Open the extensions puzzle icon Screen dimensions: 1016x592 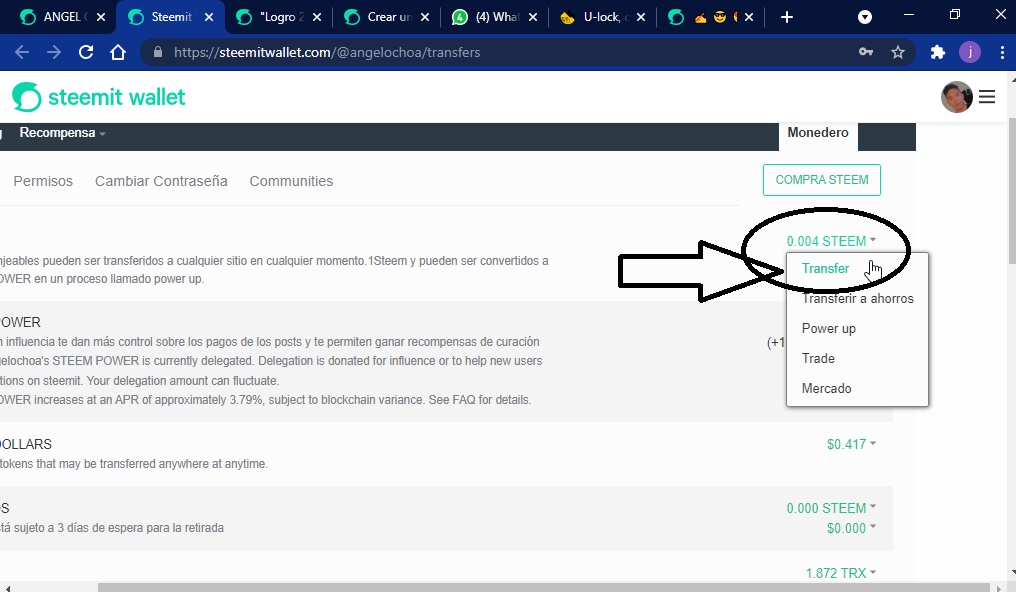[938, 52]
